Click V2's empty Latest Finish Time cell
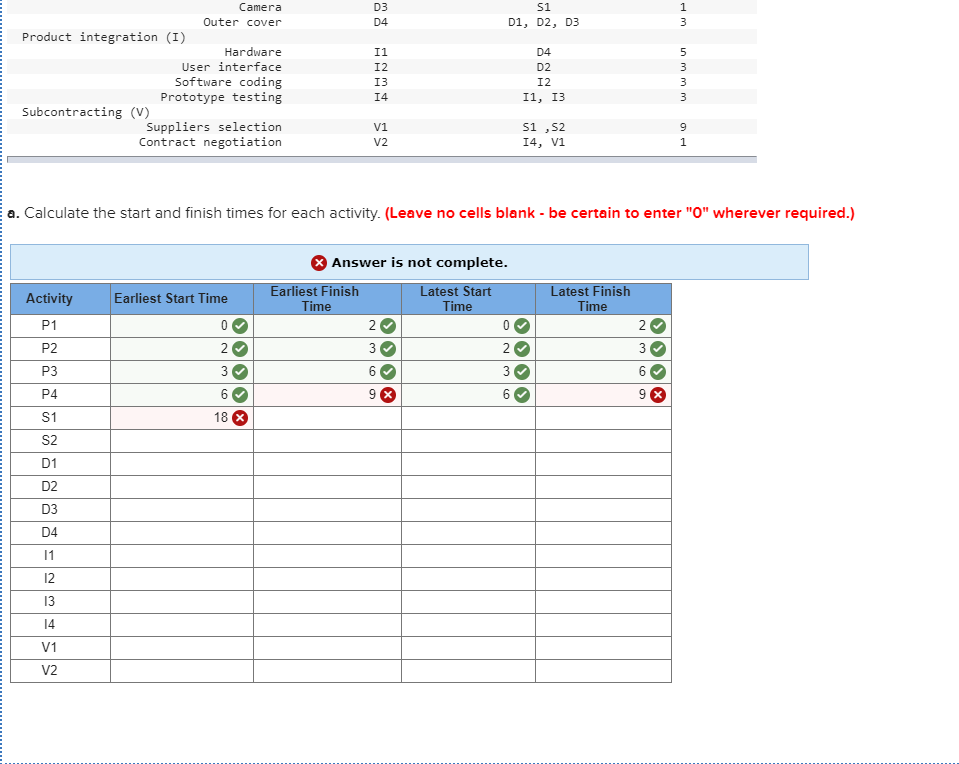Viewport: 959px width, 764px height. 603,670
